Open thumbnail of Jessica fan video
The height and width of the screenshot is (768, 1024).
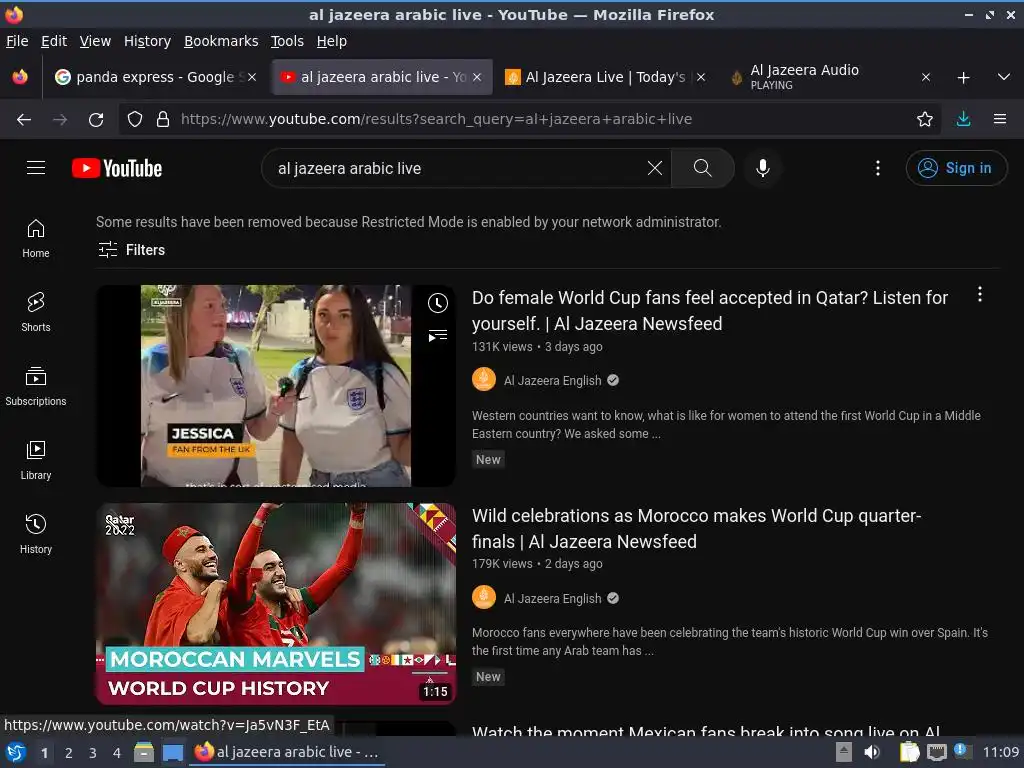coord(276,385)
